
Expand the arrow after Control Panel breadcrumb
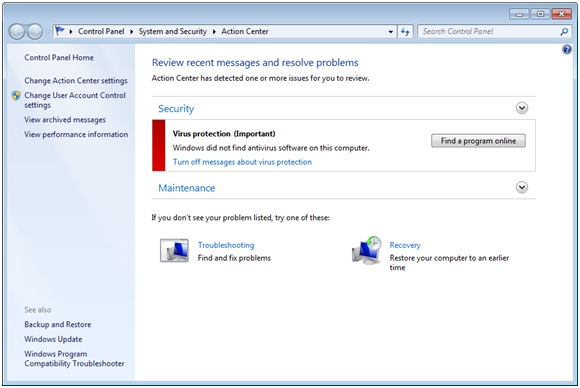[x=131, y=32]
